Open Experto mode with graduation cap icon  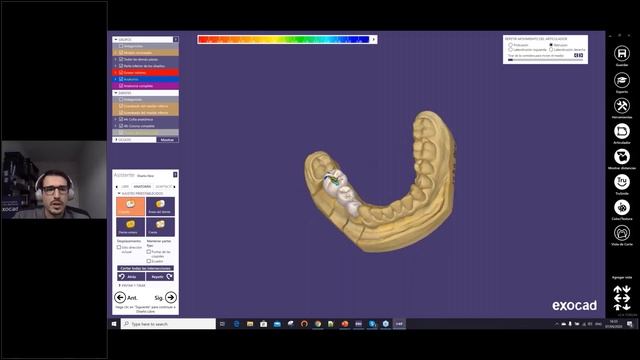click(622, 80)
